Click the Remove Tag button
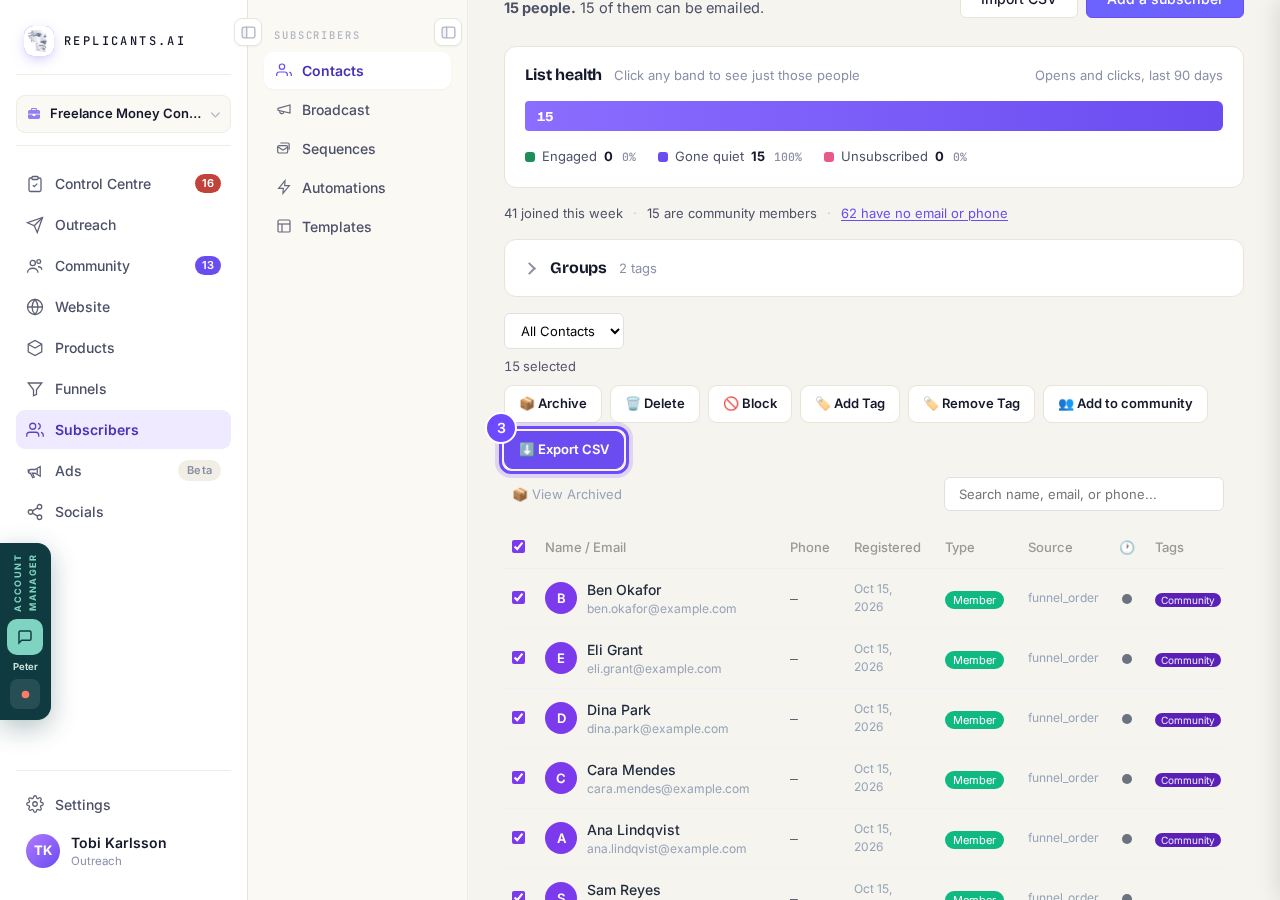Screen dimensions: 1280x900 971,404
